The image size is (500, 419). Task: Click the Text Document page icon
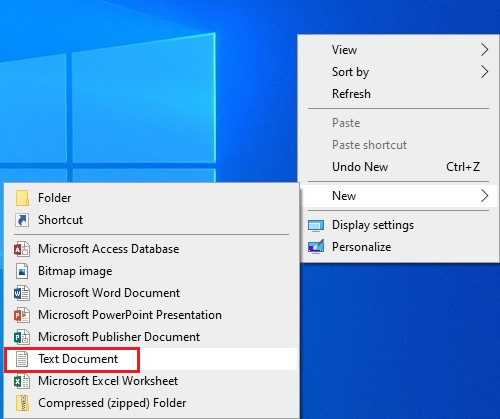coord(22,359)
